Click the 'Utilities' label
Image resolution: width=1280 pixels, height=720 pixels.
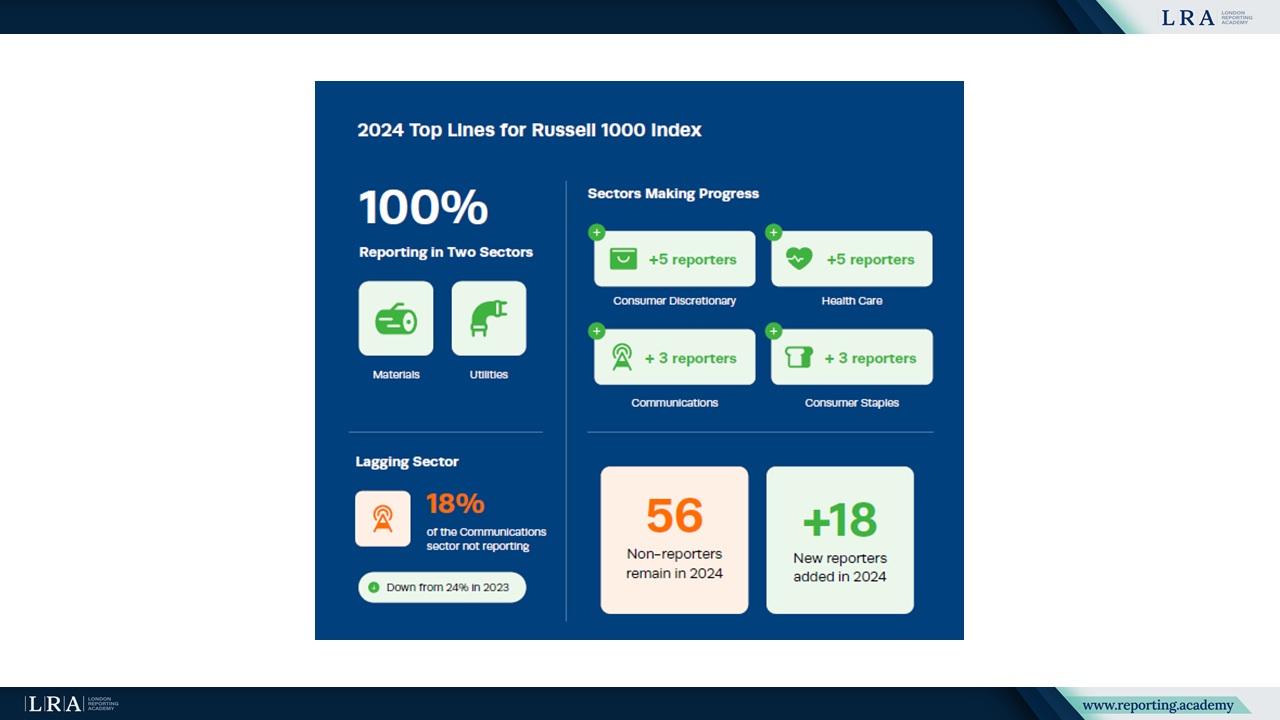click(x=489, y=375)
